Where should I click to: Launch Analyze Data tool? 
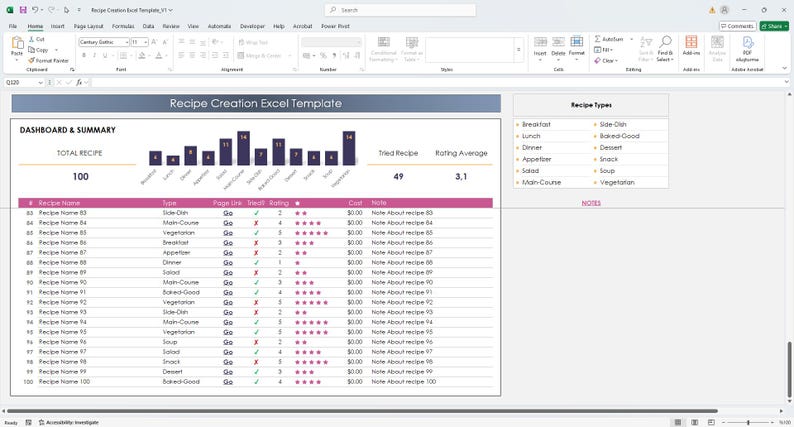pyautogui.click(x=717, y=49)
